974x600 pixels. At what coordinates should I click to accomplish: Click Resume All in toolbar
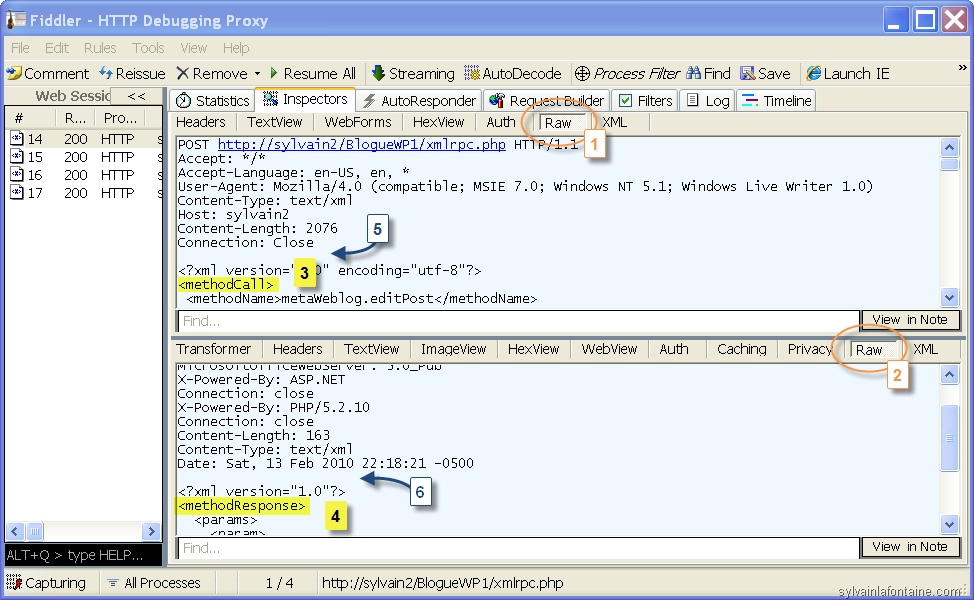coord(312,74)
